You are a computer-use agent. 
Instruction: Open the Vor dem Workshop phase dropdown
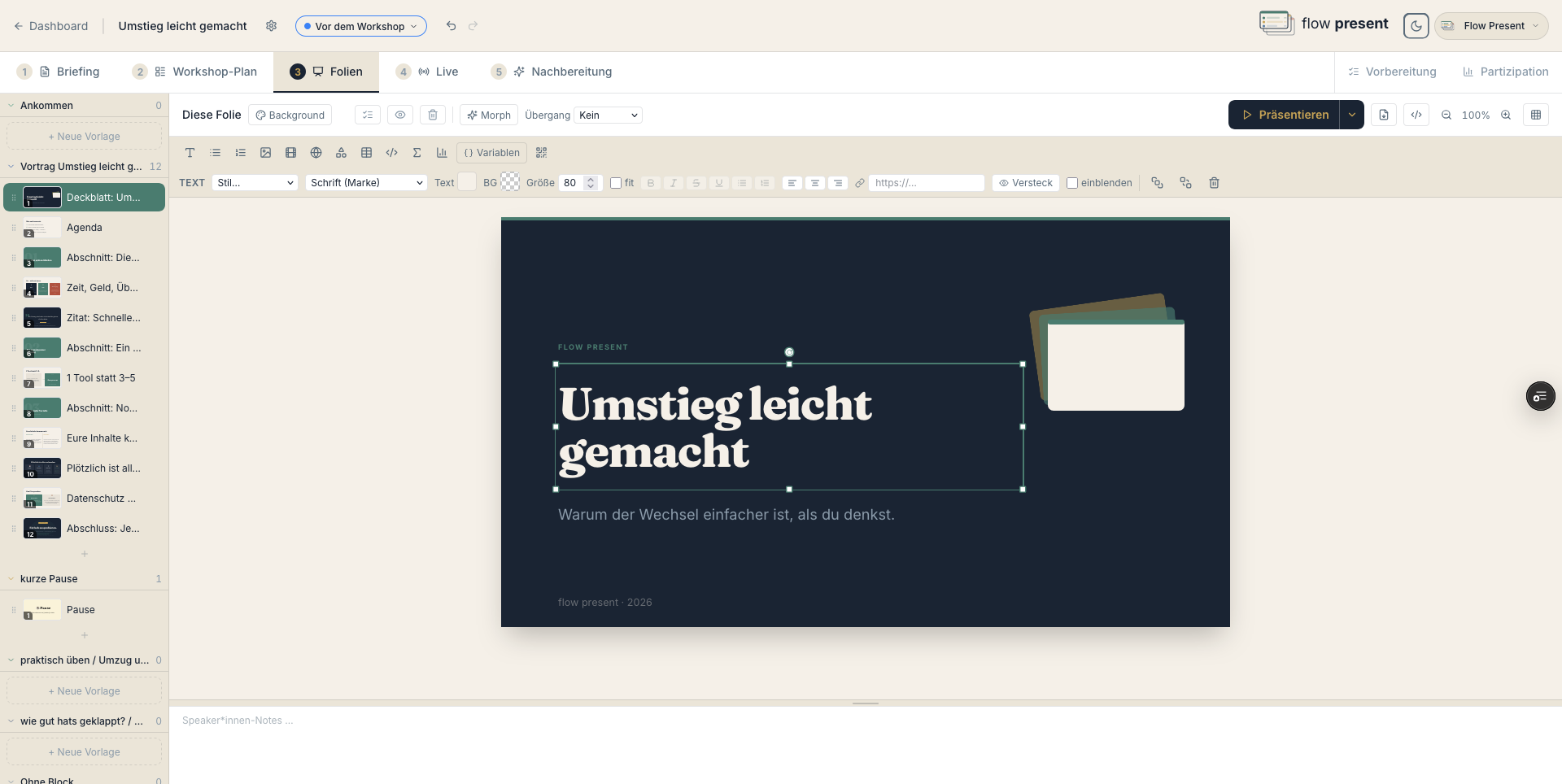(360, 26)
